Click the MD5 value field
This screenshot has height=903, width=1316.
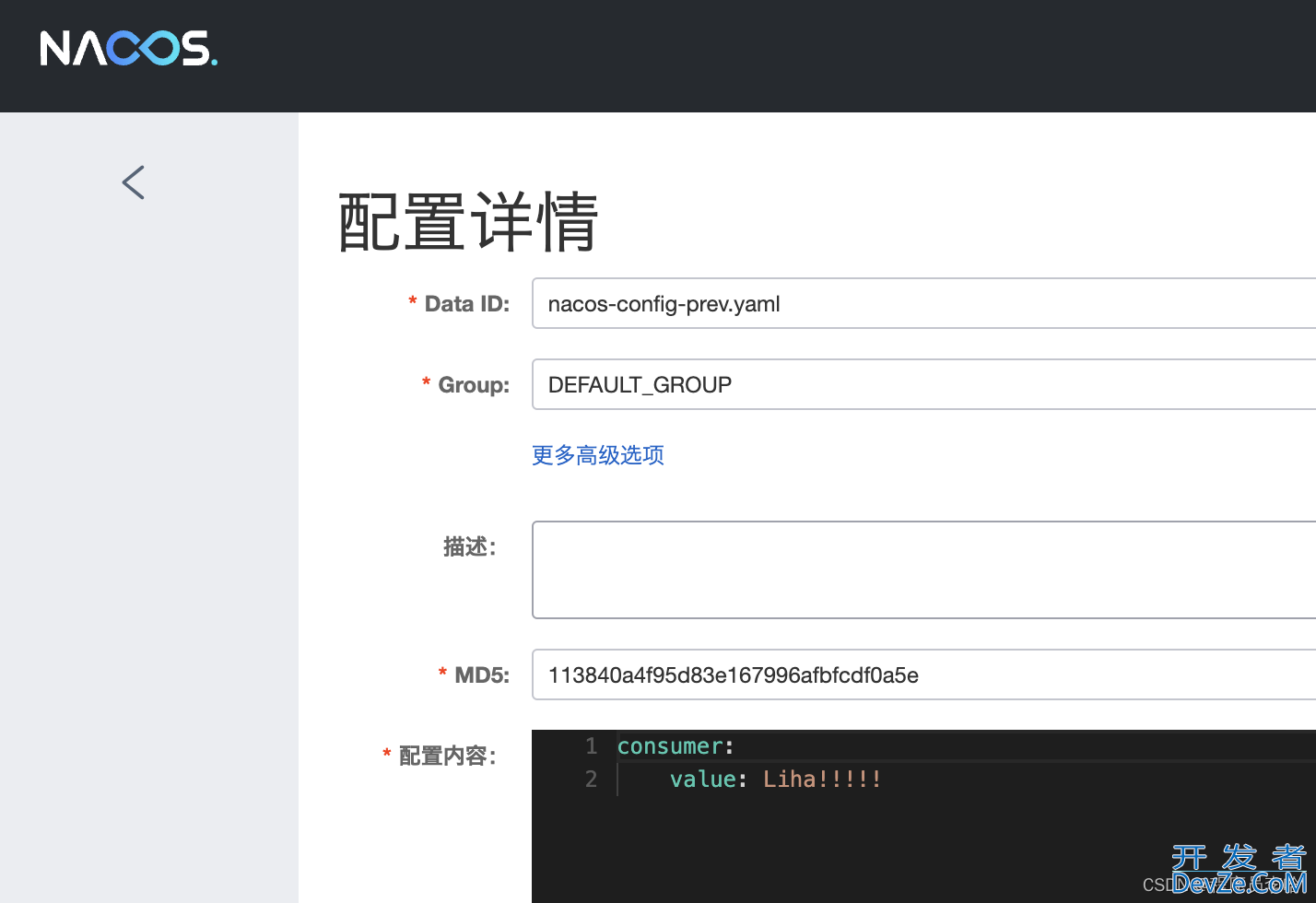[x=923, y=674]
